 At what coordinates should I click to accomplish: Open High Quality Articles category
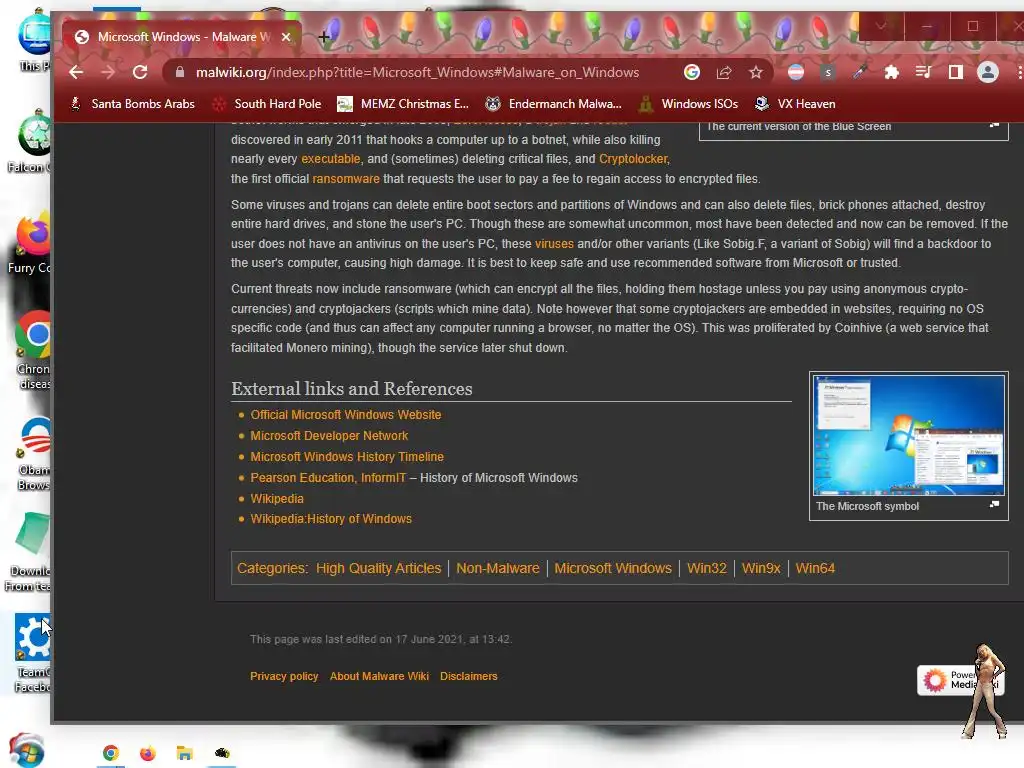[378, 568]
